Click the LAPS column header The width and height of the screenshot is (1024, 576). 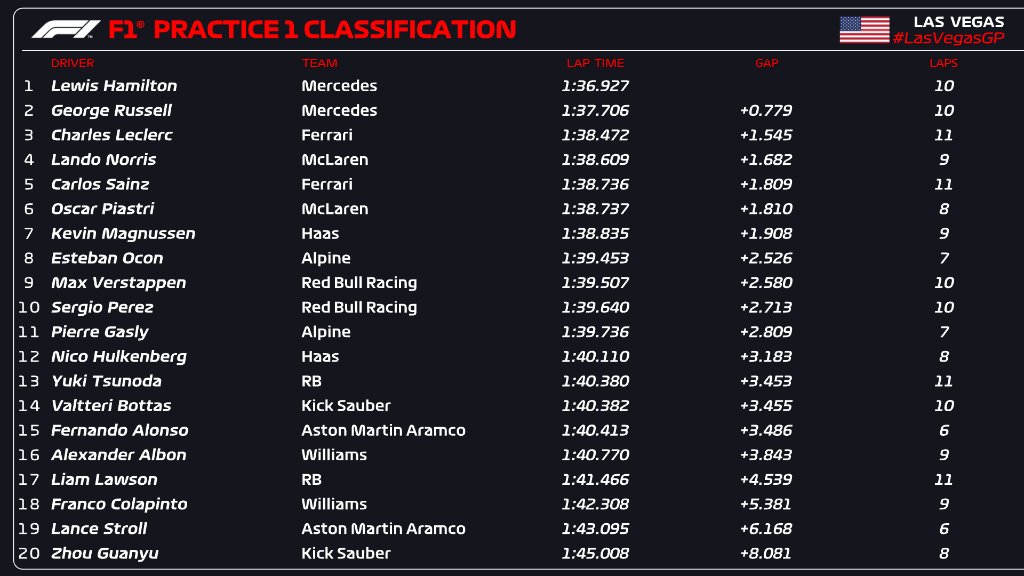pos(943,63)
